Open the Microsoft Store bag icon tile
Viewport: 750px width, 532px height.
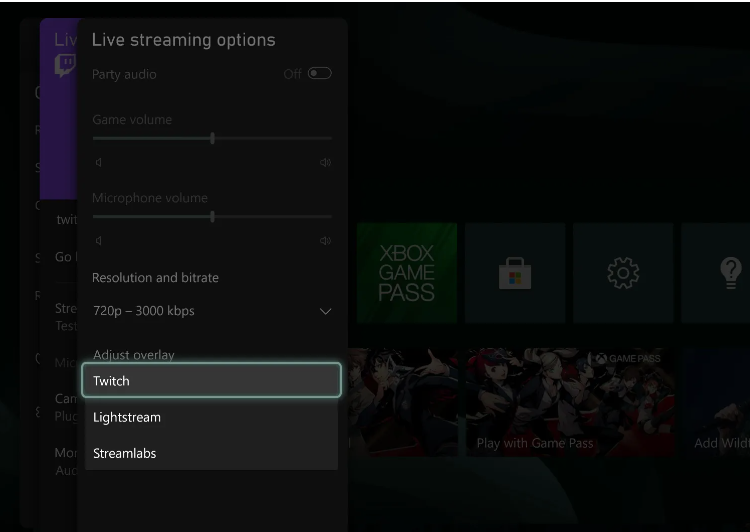point(515,273)
